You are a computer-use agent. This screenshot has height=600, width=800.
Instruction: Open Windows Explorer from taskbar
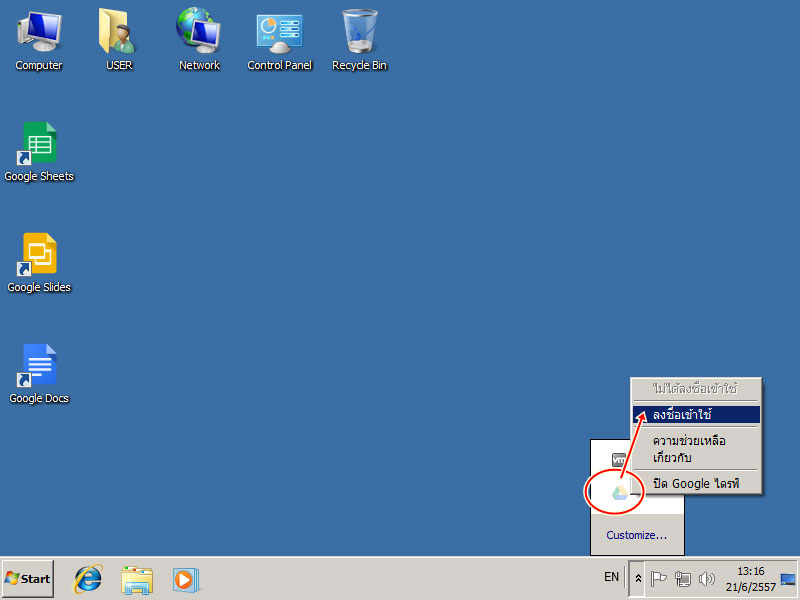point(137,580)
